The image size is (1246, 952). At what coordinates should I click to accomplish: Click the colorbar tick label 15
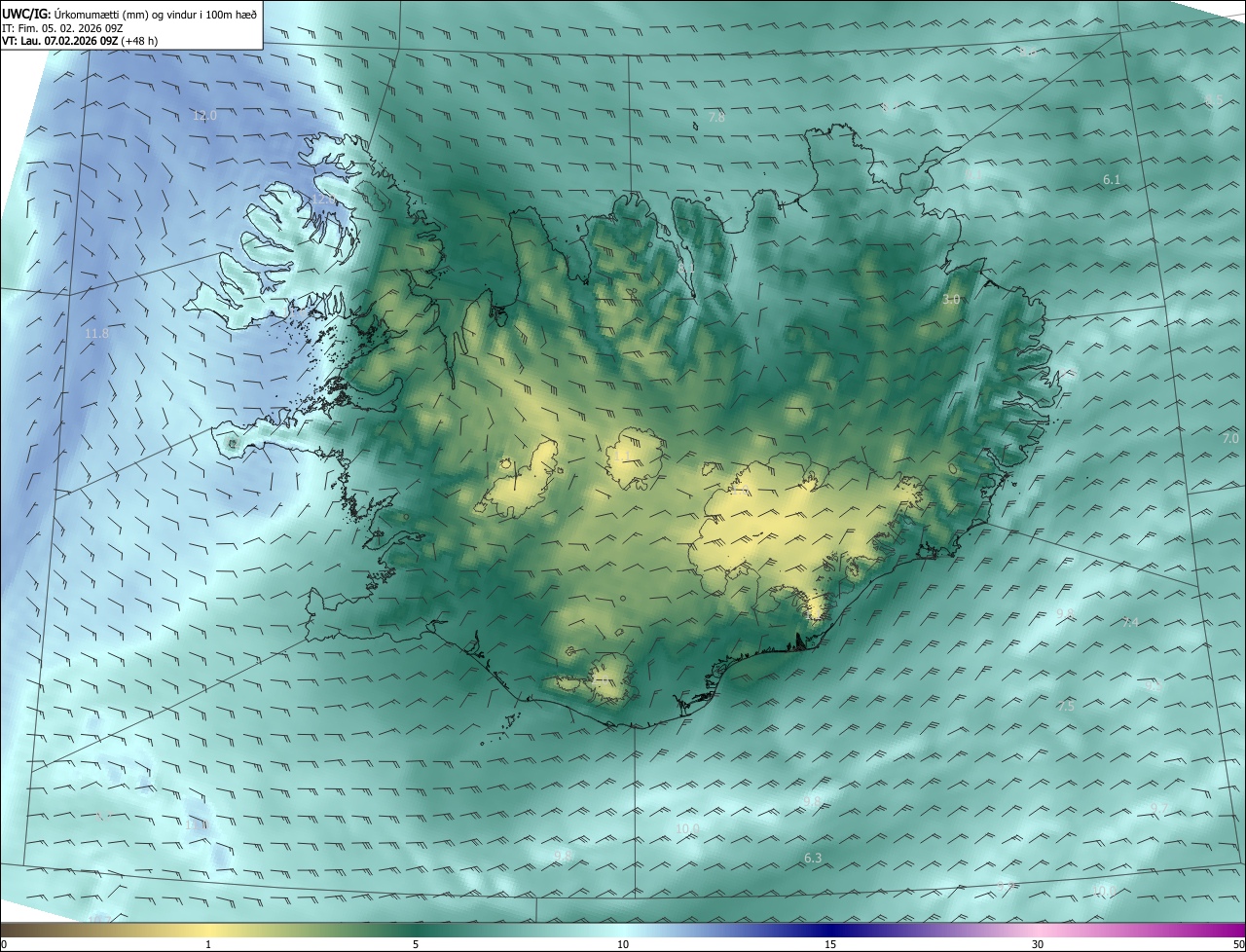[x=830, y=945]
